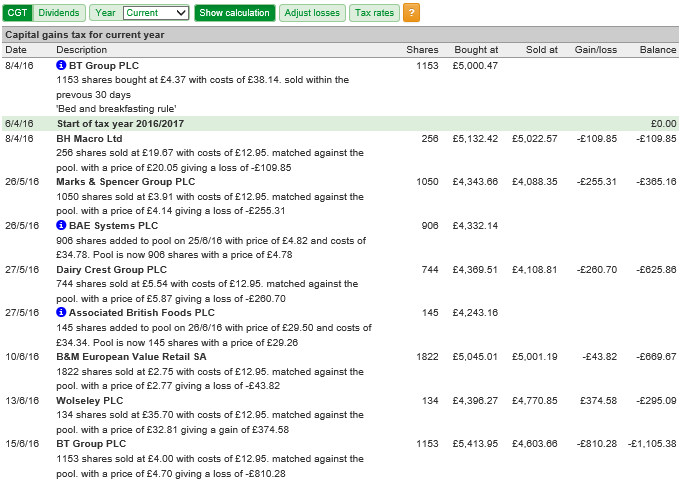Viewport: 679px width, 480px height.
Task: Click the Gain/loss column header
Action: click(595, 50)
